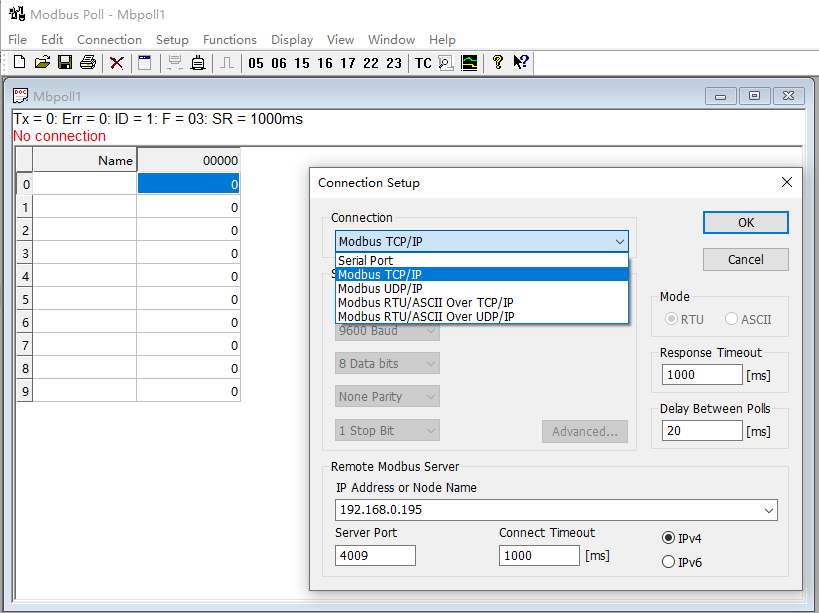Select the RTU mode radio button
The image size is (819, 613).
pos(671,319)
